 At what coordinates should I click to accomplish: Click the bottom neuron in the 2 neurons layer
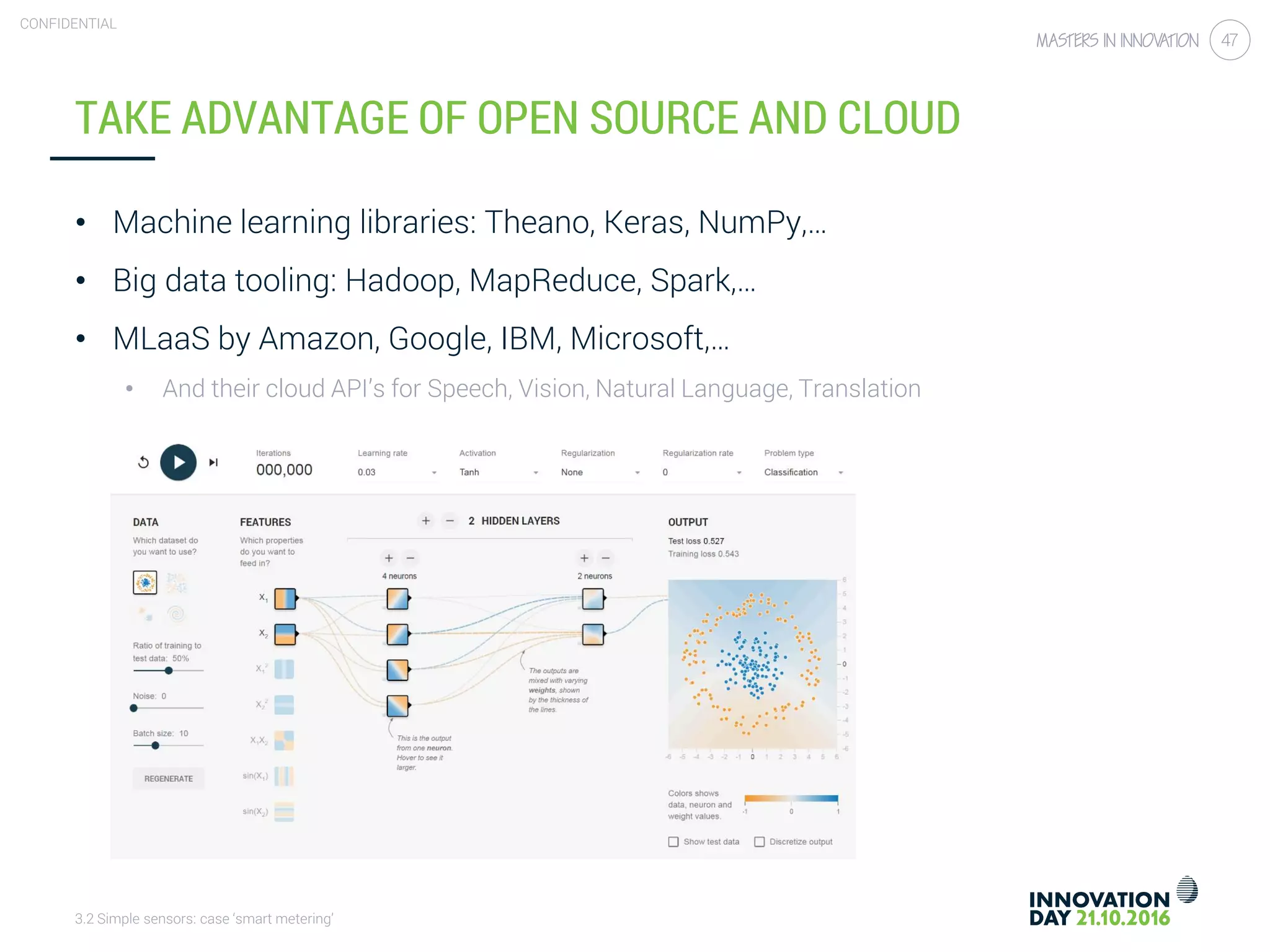point(593,634)
